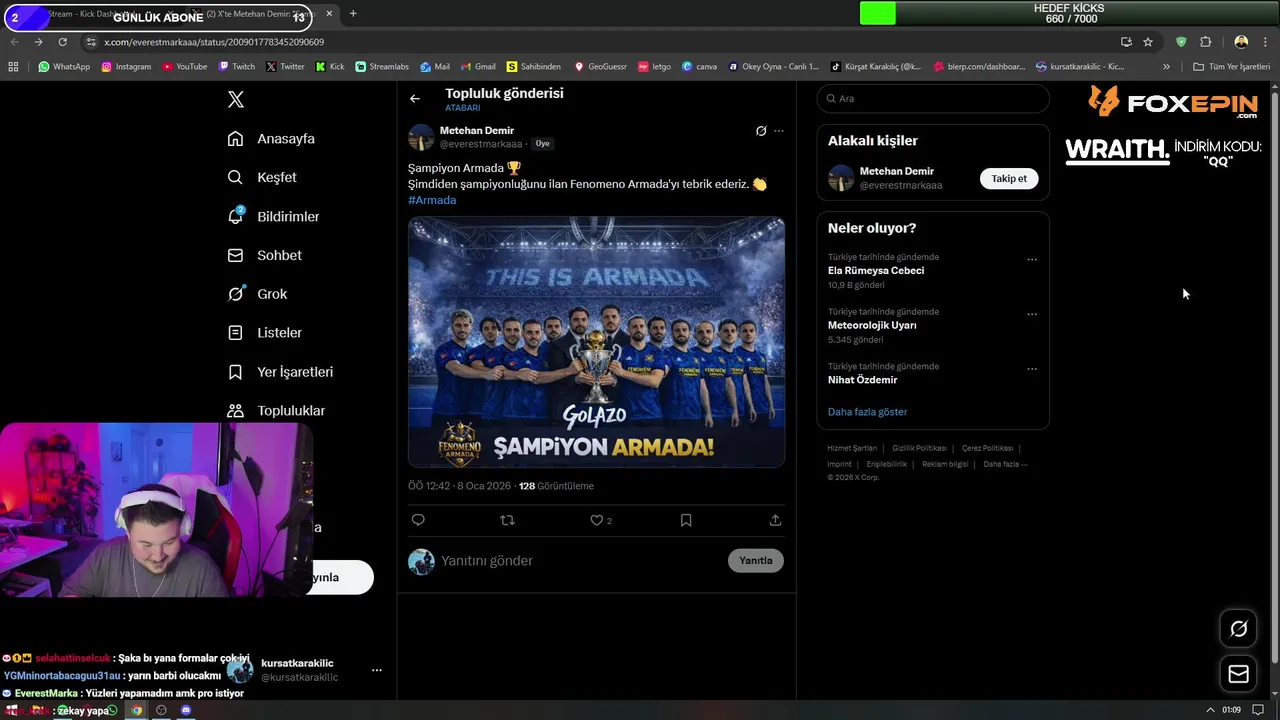Open Keşfet in the sidebar
The width and height of the screenshot is (1280, 720).
click(x=262, y=177)
